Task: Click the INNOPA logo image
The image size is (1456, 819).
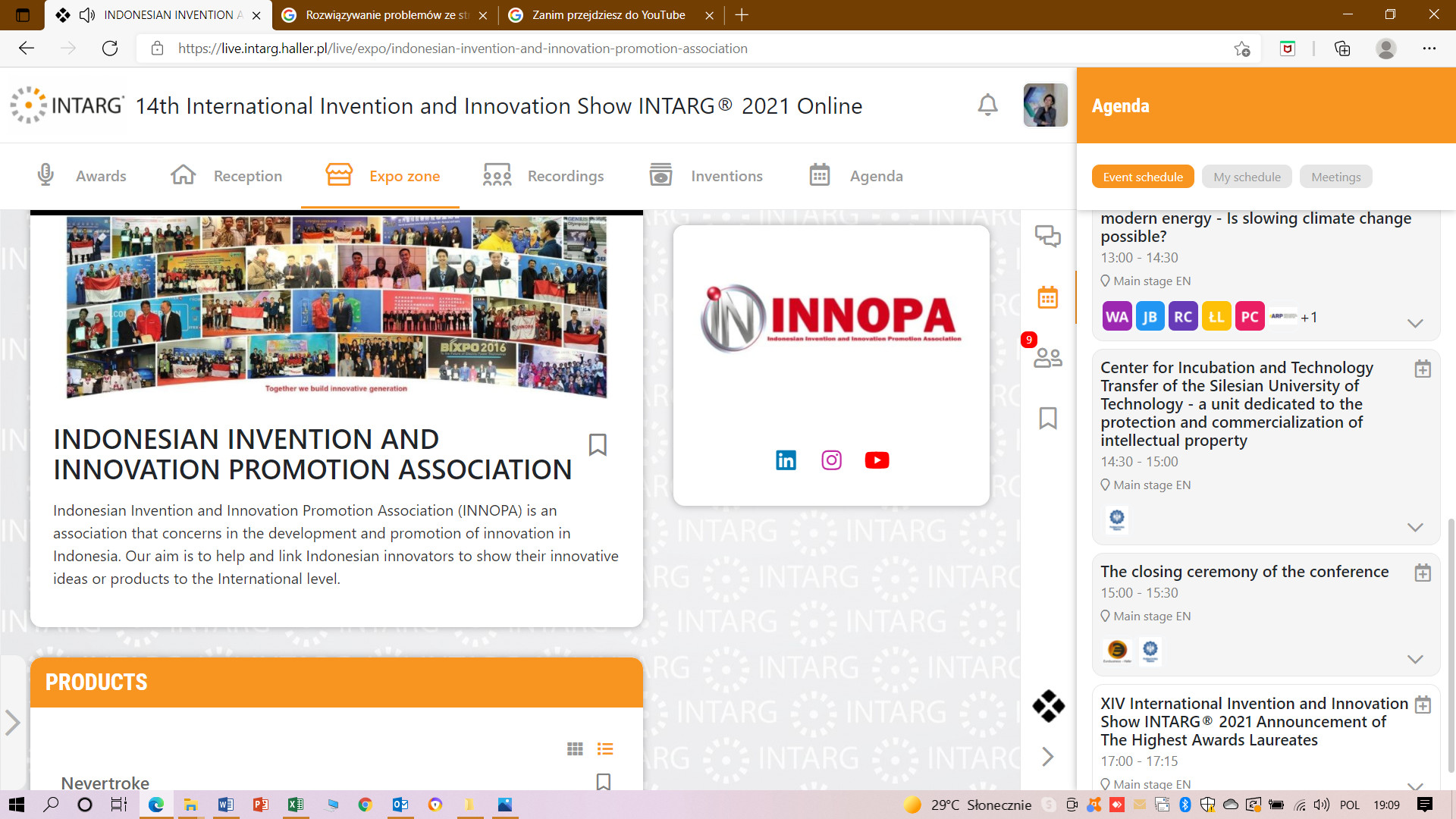Action: (x=831, y=318)
